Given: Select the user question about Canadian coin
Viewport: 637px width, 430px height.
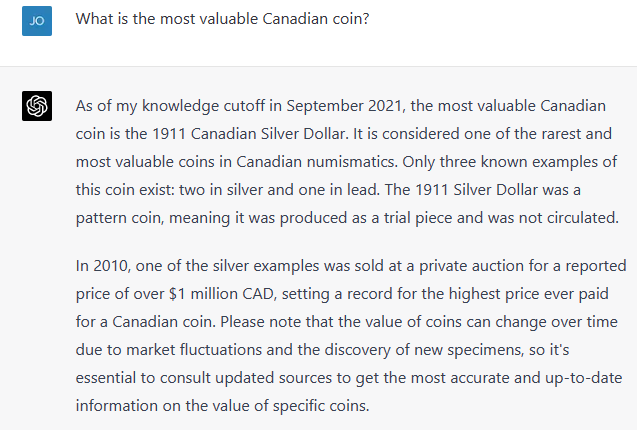Looking at the screenshot, I should pos(222,19).
